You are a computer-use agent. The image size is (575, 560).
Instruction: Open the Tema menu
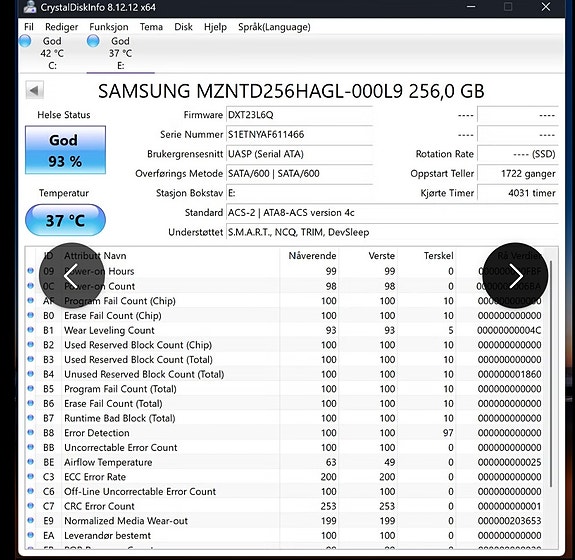pyautogui.click(x=151, y=27)
